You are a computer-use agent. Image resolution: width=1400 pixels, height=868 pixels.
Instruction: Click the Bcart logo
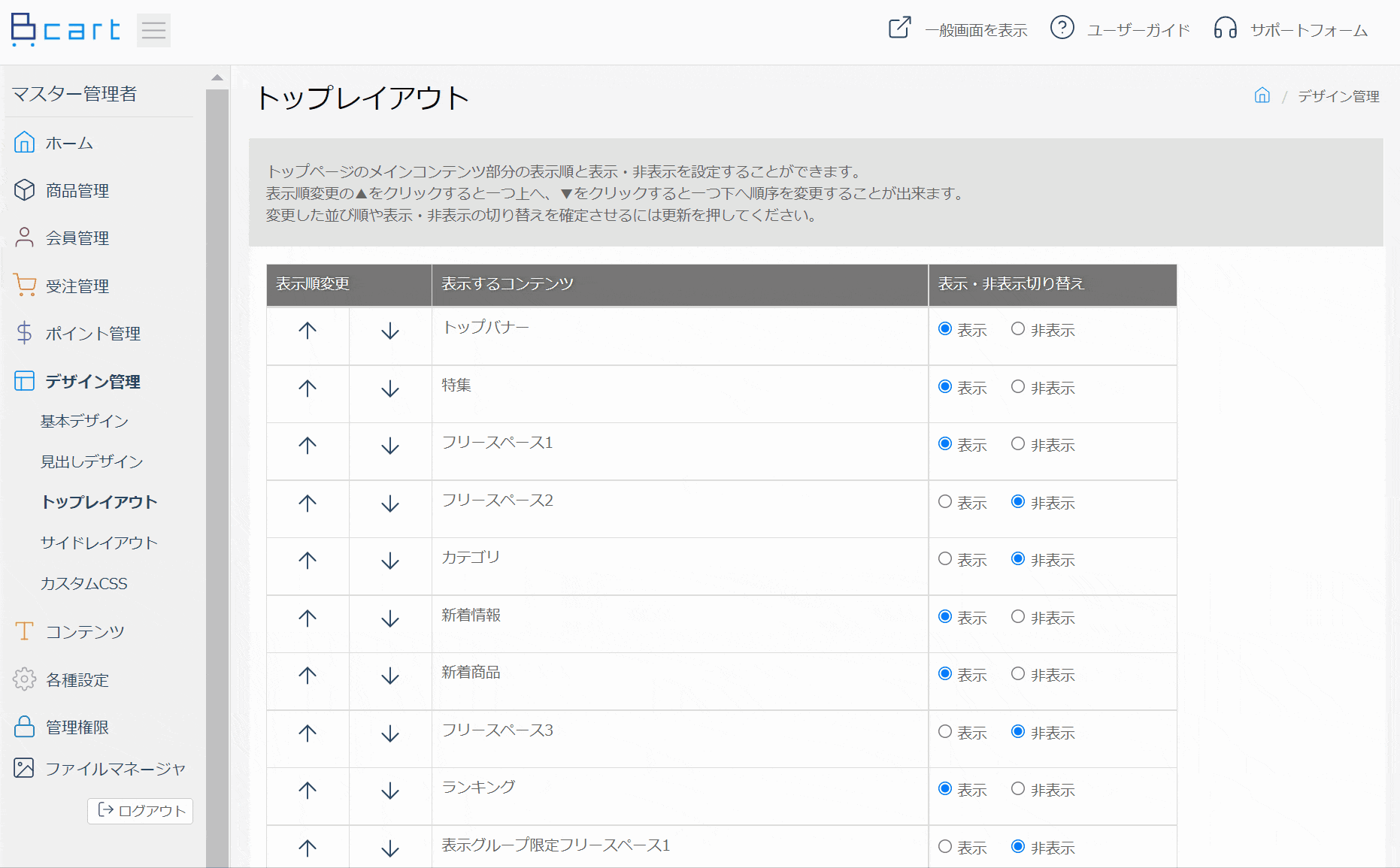point(65,30)
